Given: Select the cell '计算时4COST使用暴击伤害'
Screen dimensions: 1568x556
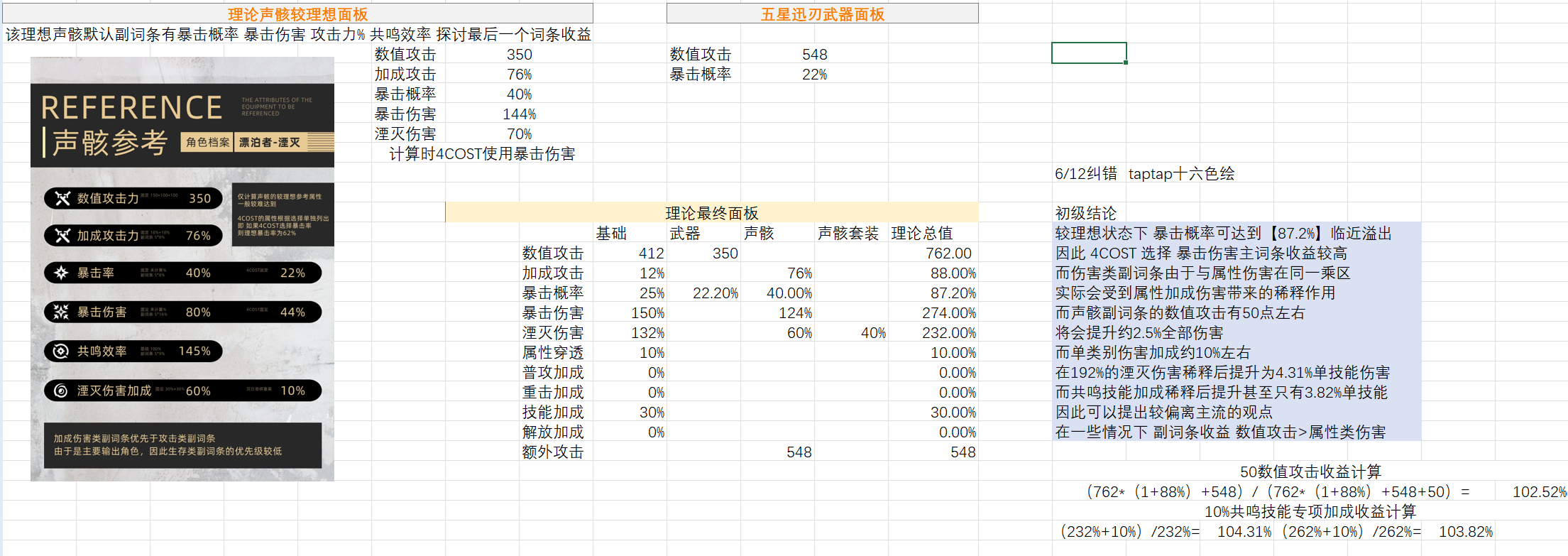Looking at the screenshot, I should click(482, 154).
